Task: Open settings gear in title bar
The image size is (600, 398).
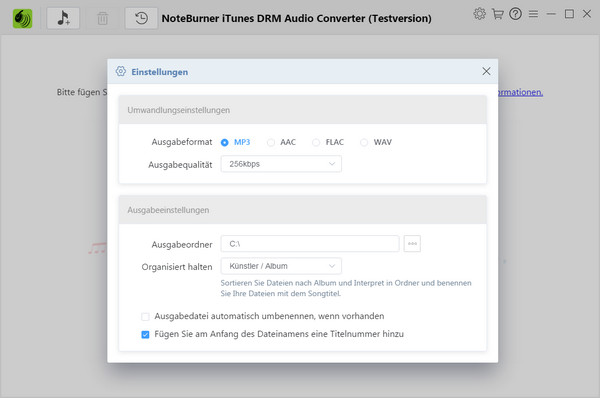Action: (479, 14)
